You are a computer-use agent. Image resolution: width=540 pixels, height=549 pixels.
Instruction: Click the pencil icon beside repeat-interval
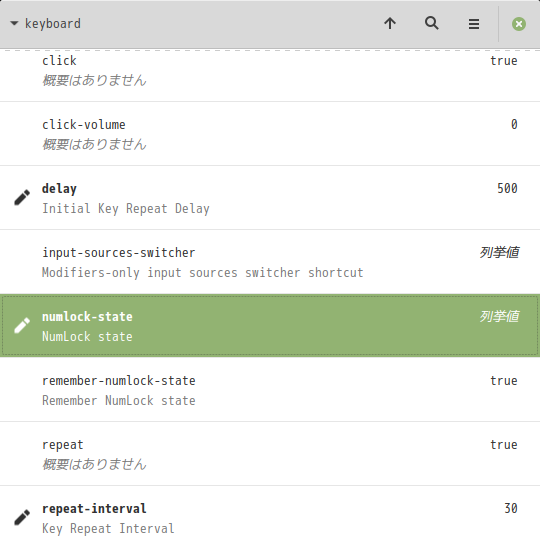tap(22, 517)
